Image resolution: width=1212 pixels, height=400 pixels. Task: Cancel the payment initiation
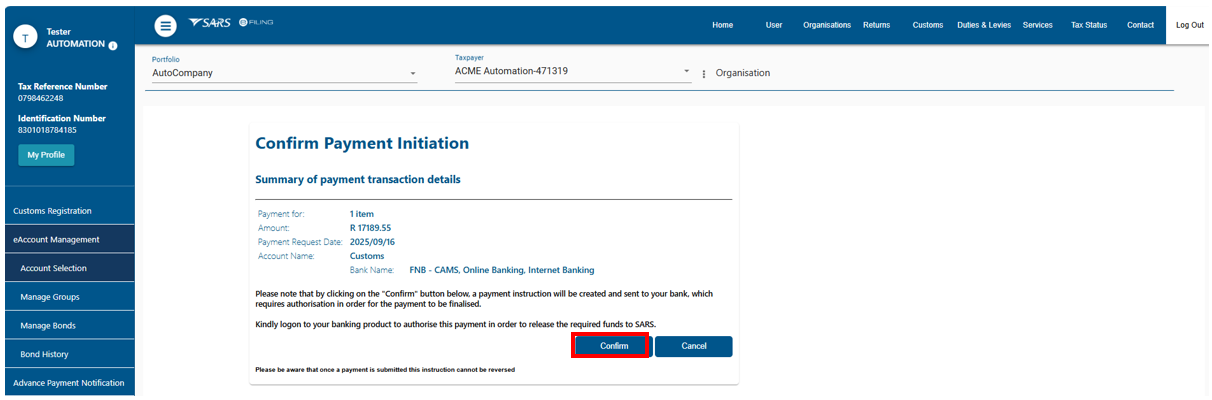click(x=693, y=346)
